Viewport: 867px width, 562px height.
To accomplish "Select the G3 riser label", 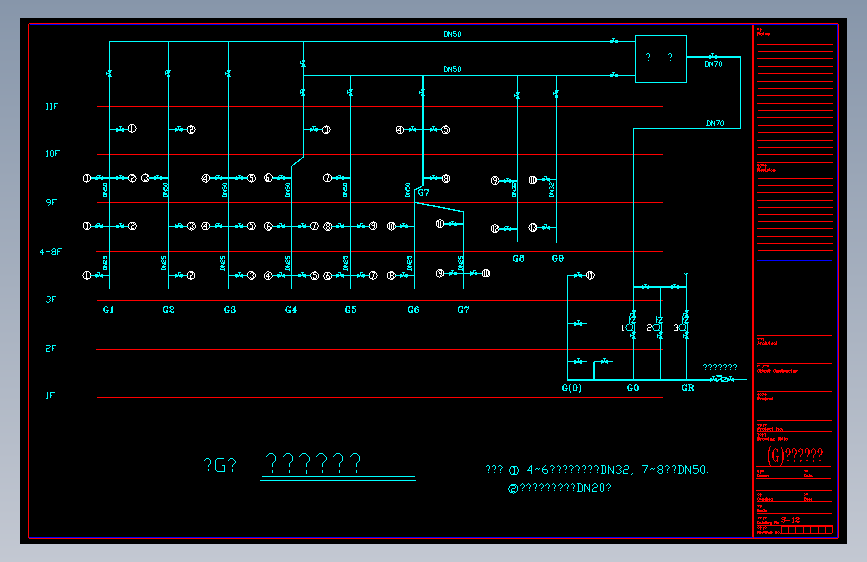I will pos(230,310).
